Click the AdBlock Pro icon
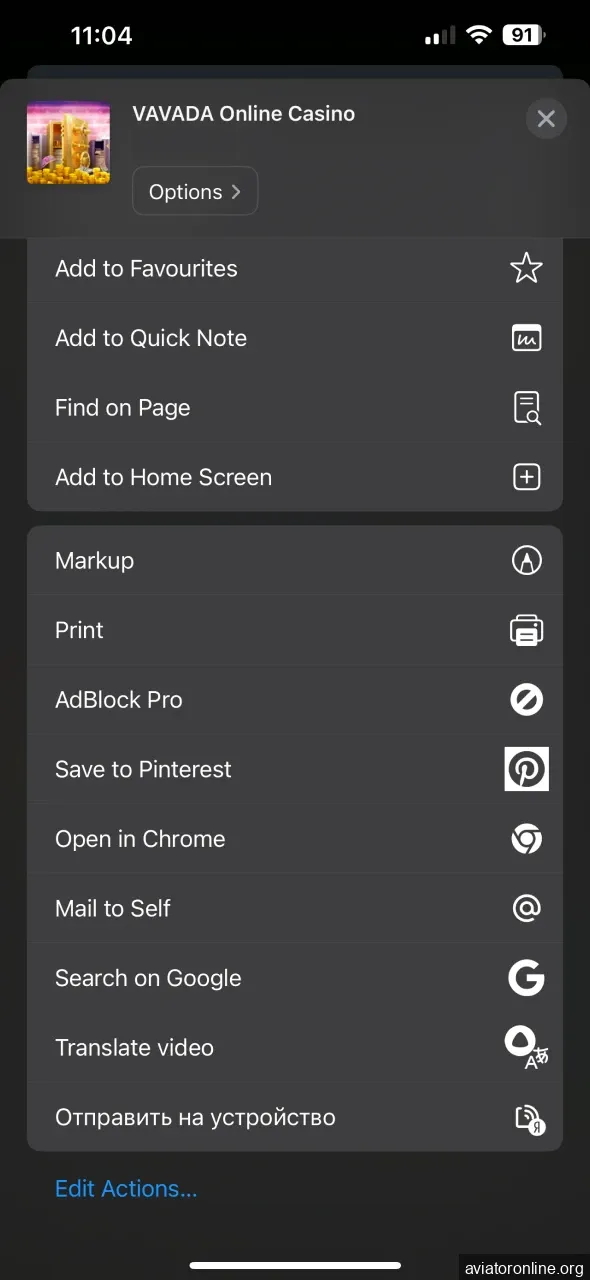 point(526,699)
